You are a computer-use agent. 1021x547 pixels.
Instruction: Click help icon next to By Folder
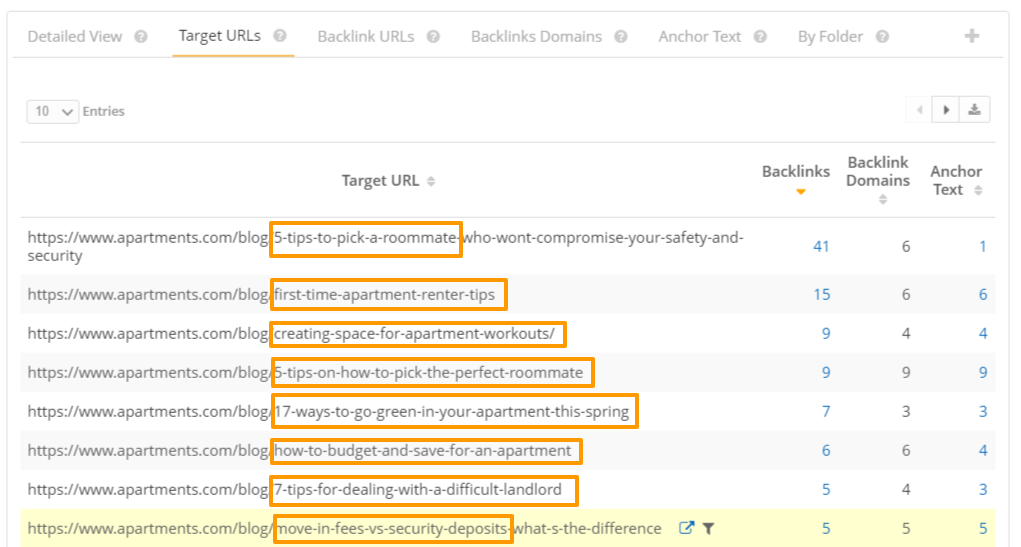coord(882,36)
